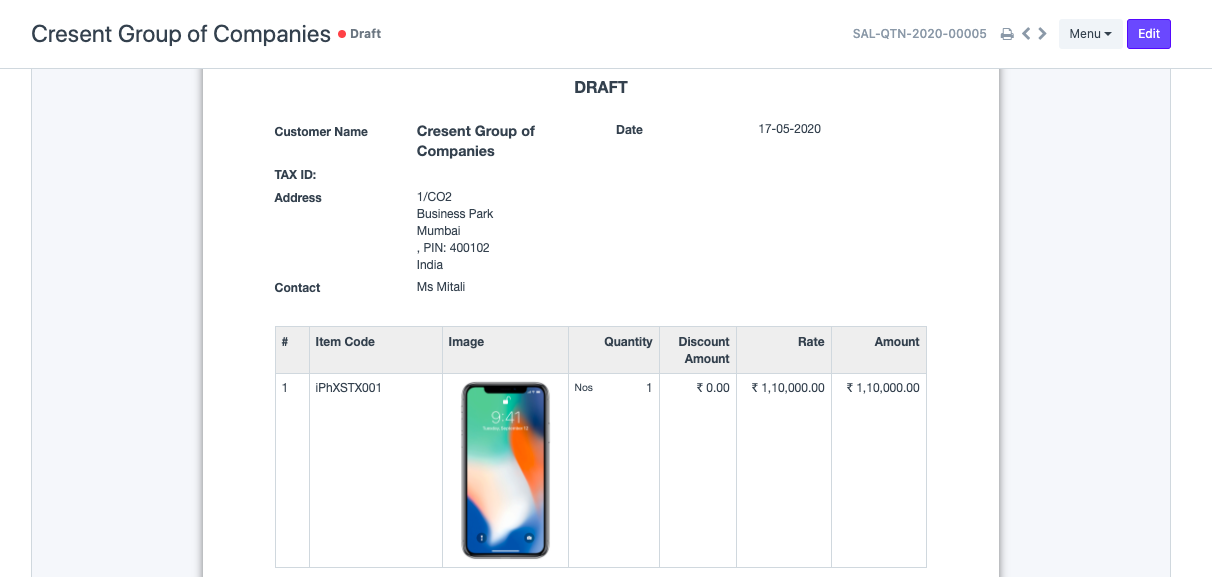The height and width of the screenshot is (577, 1212).
Task: Click the customer name in the quotation
Action: 475,141
